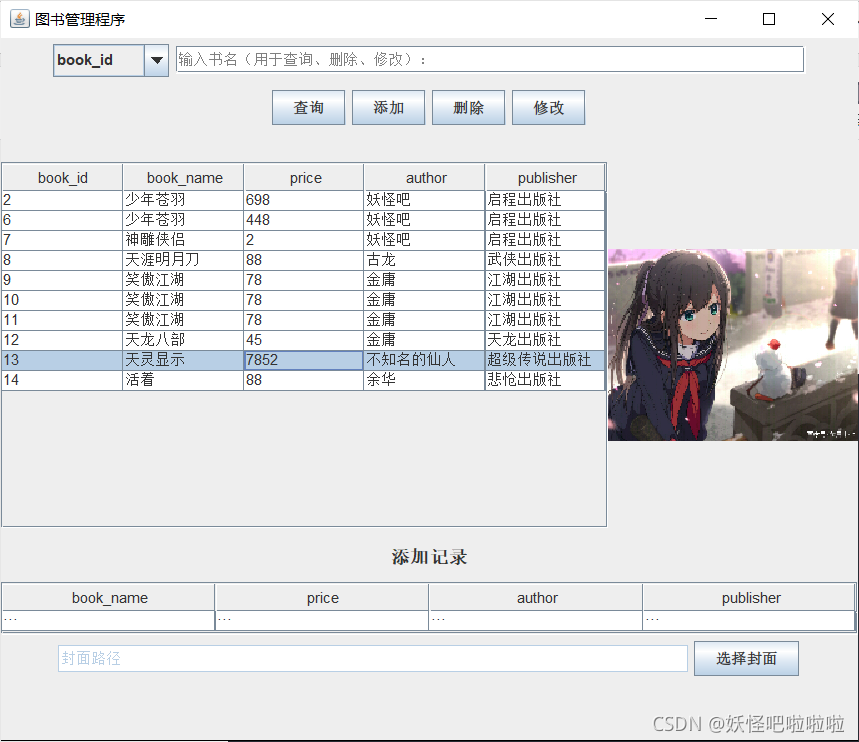This screenshot has width=859, height=742.
Task: Click the book_name cell in add-record table
Action: [108, 620]
